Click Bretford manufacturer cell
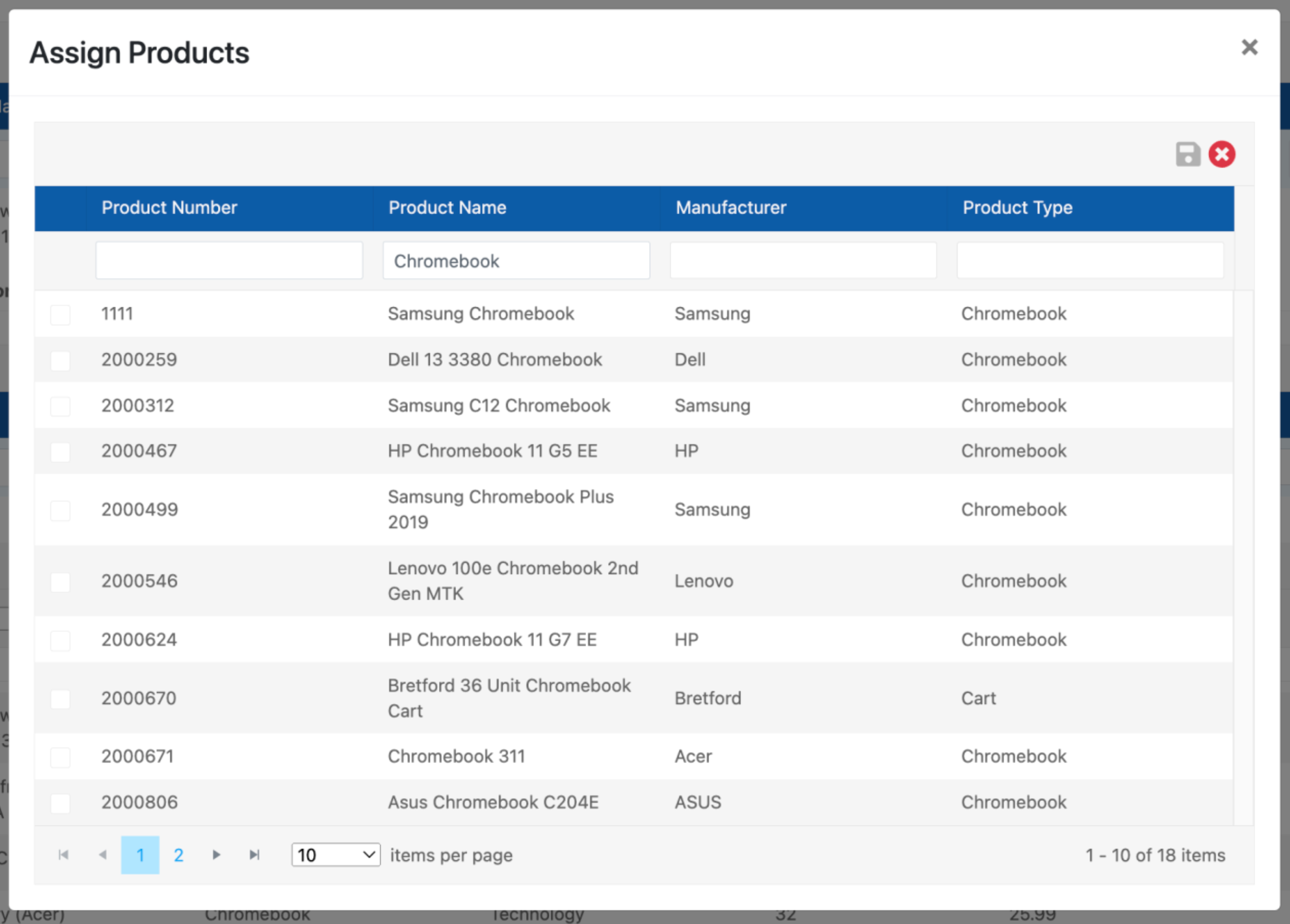Image resolution: width=1290 pixels, height=924 pixels. tap(708, 698)
